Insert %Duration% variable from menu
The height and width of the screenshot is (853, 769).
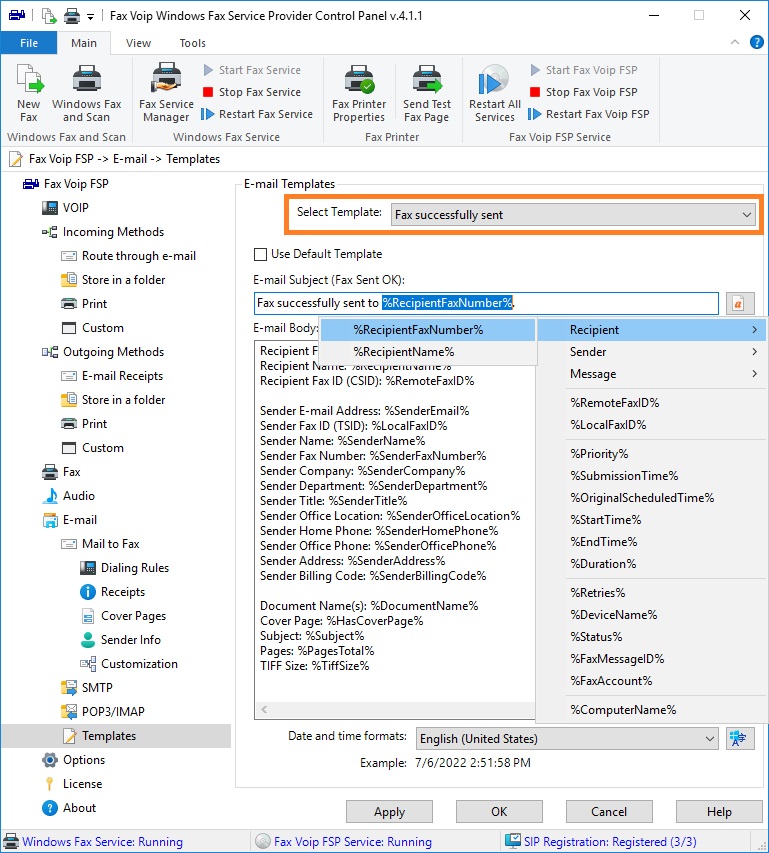pos(652,564)
